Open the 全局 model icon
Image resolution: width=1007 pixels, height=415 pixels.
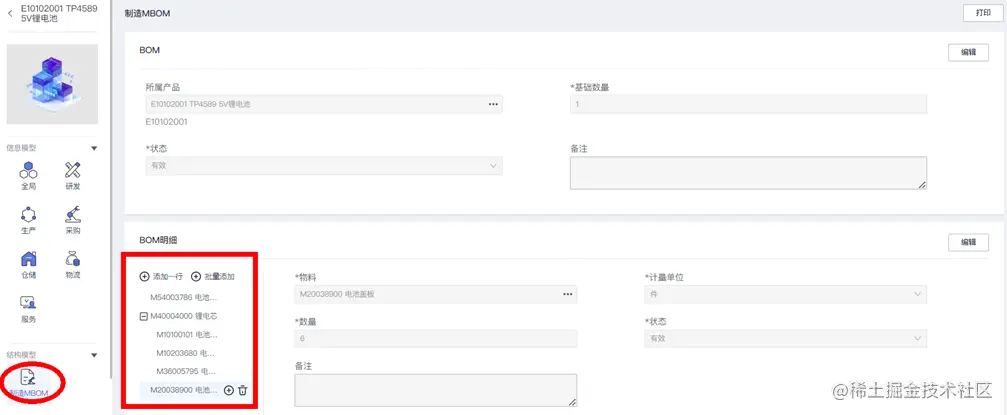coord(28,175)
